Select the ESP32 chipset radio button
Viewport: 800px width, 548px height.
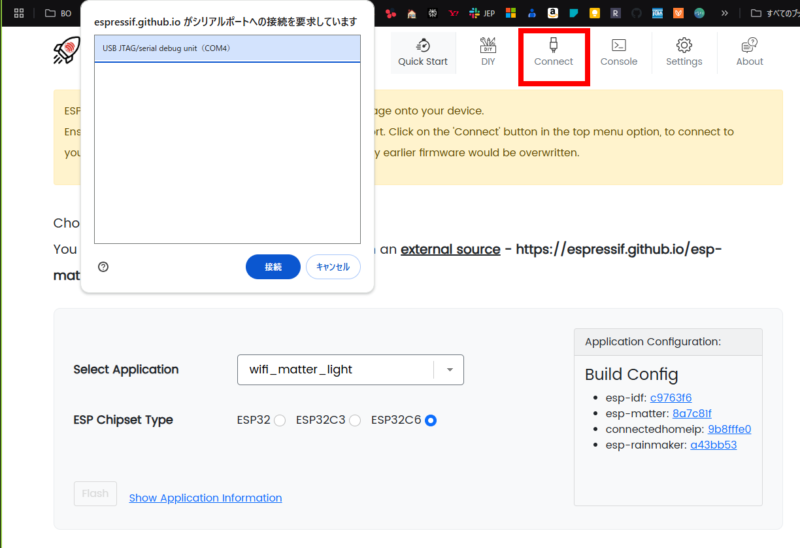[x=280, y=421]
